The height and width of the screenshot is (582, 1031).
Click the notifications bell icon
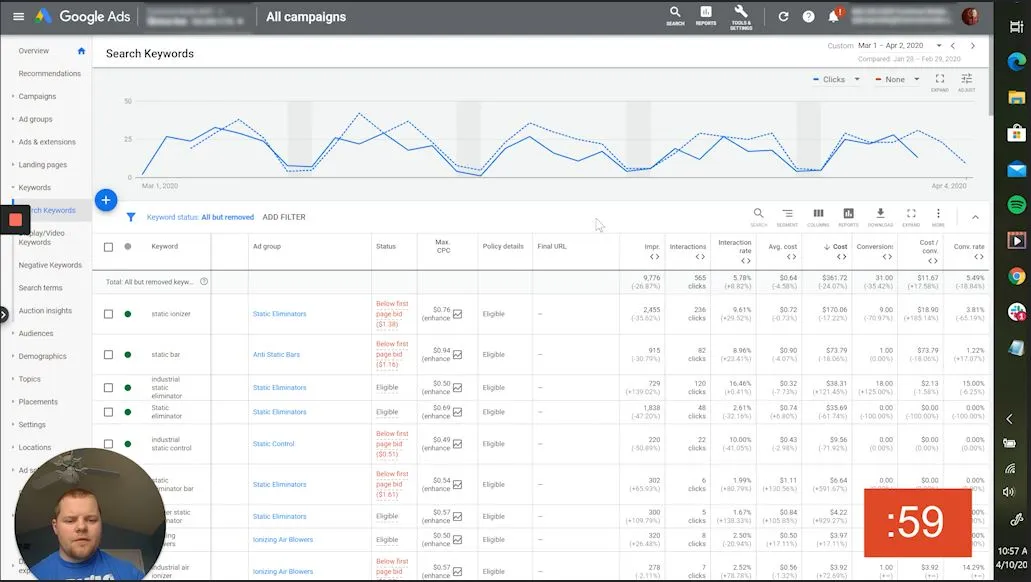(x=833, y=17)
